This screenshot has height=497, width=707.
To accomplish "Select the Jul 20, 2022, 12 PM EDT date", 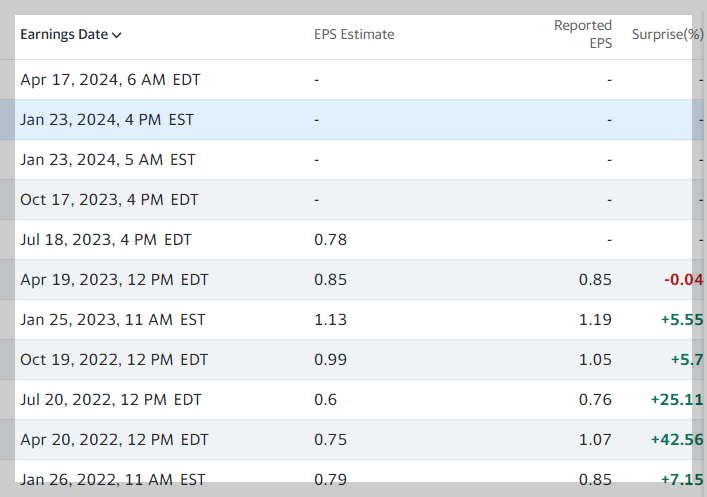I will pos(111,400).
